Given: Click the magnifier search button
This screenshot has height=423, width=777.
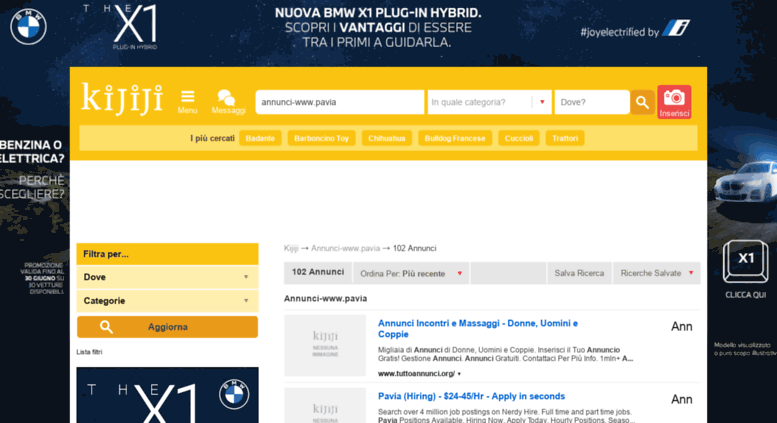Looking at the screenshot, I should 642,102.
